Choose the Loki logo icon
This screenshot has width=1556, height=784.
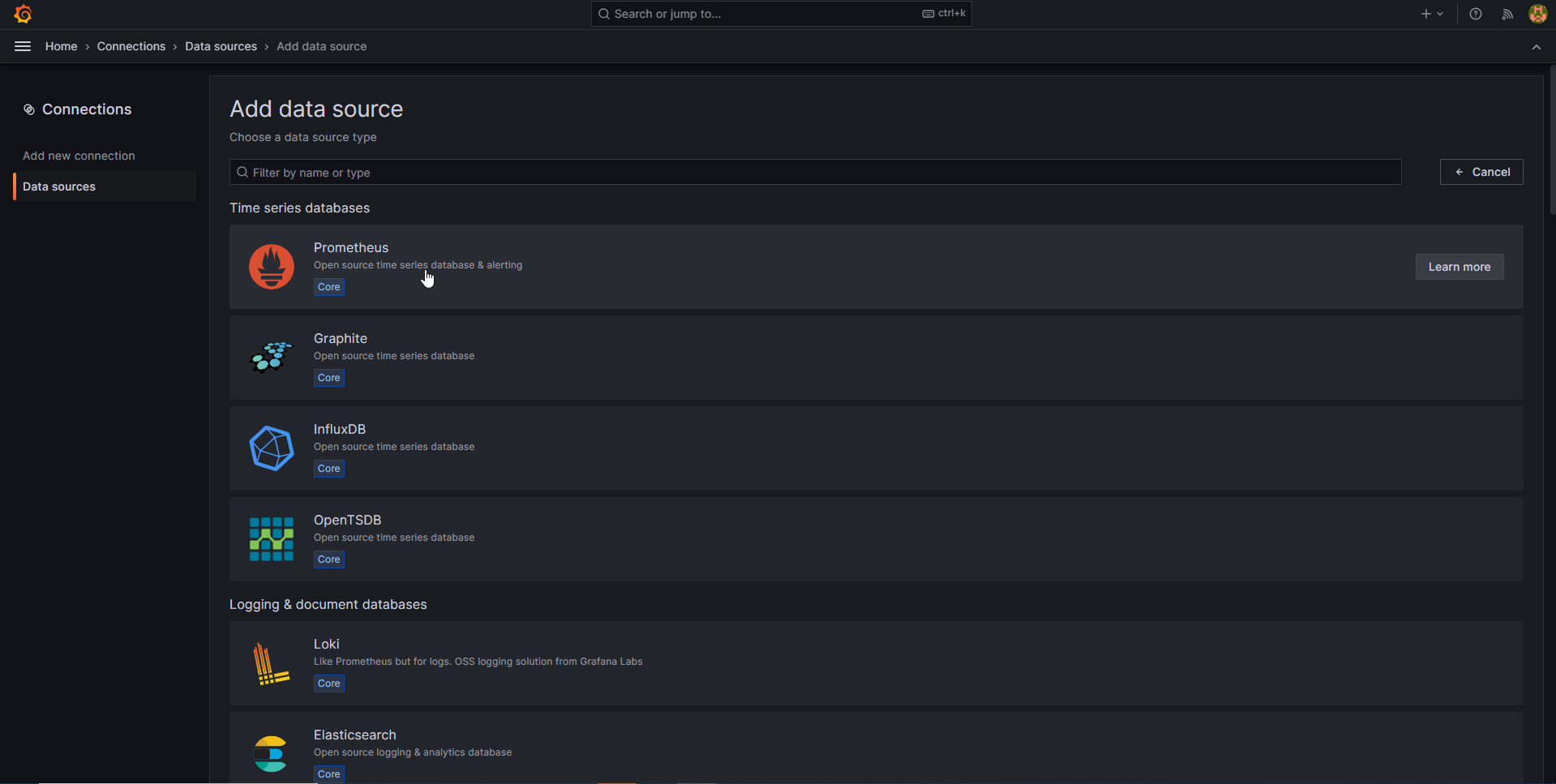point(272,663)
